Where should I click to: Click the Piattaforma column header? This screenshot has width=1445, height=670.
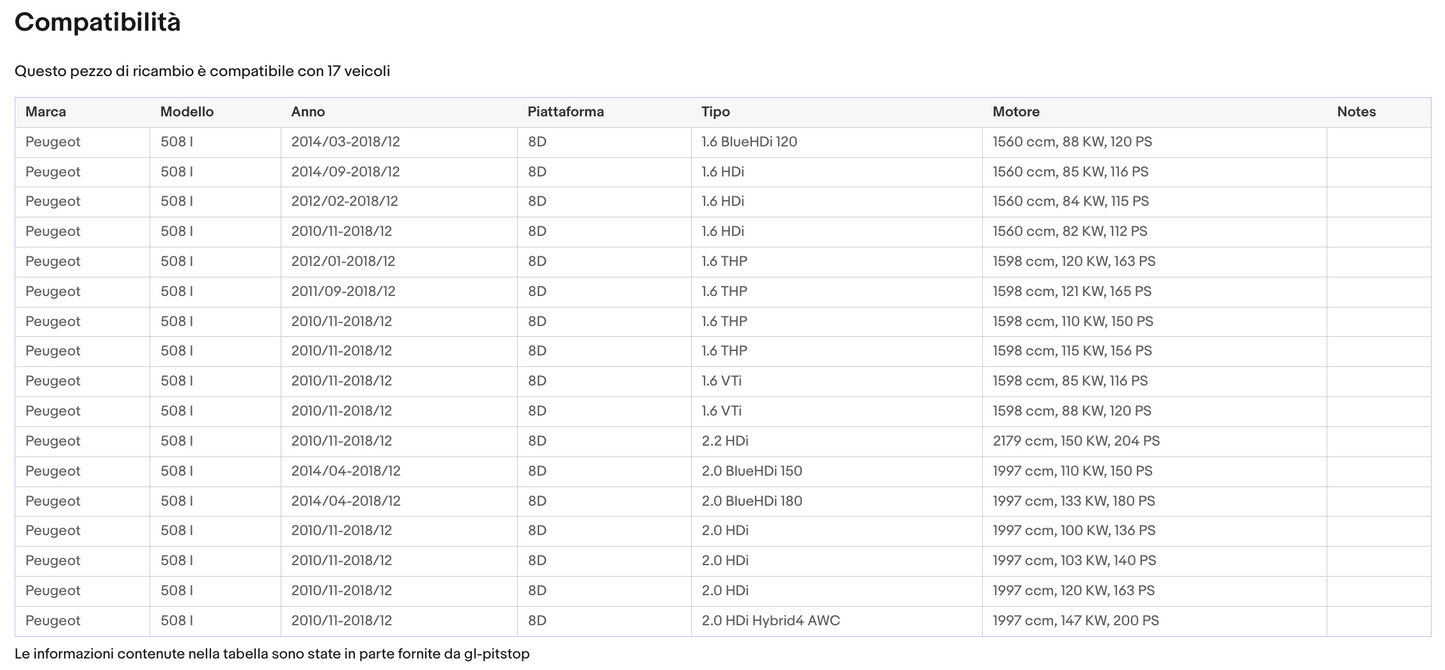tap(566, 112)
